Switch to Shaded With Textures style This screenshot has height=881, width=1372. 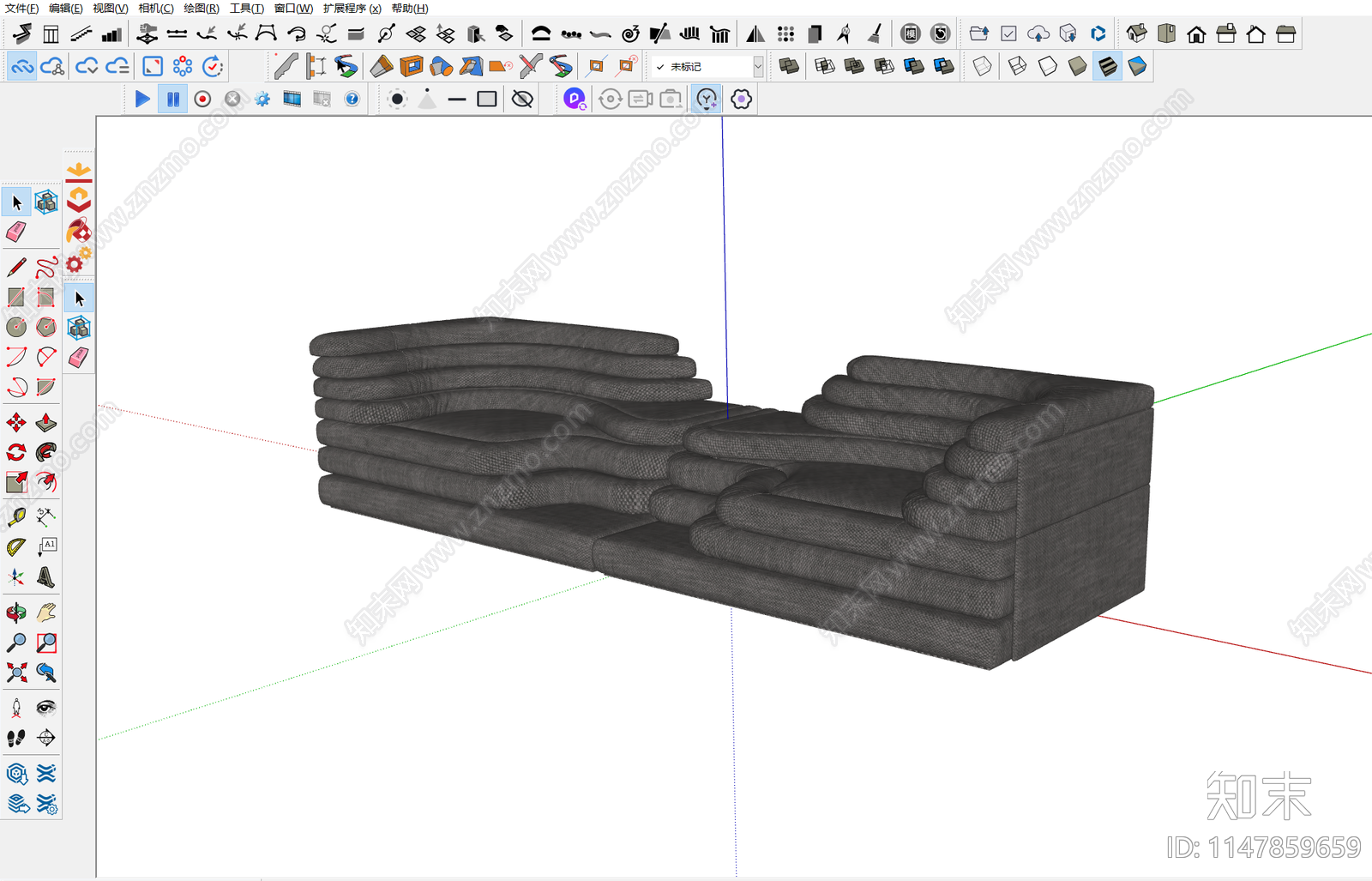pos(1108,66)
